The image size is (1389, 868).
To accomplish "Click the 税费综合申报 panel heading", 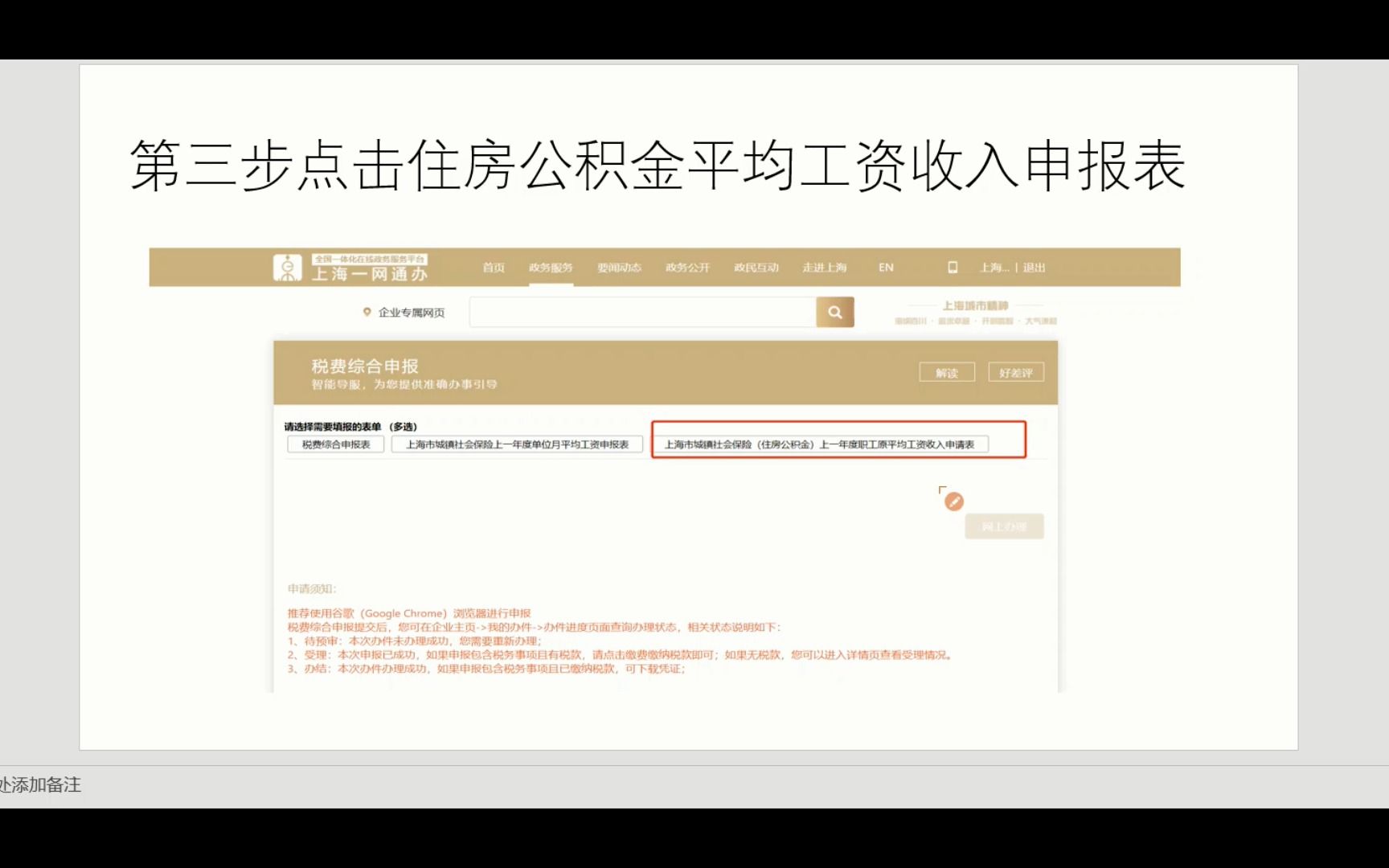I will click(x=365, y=366).
